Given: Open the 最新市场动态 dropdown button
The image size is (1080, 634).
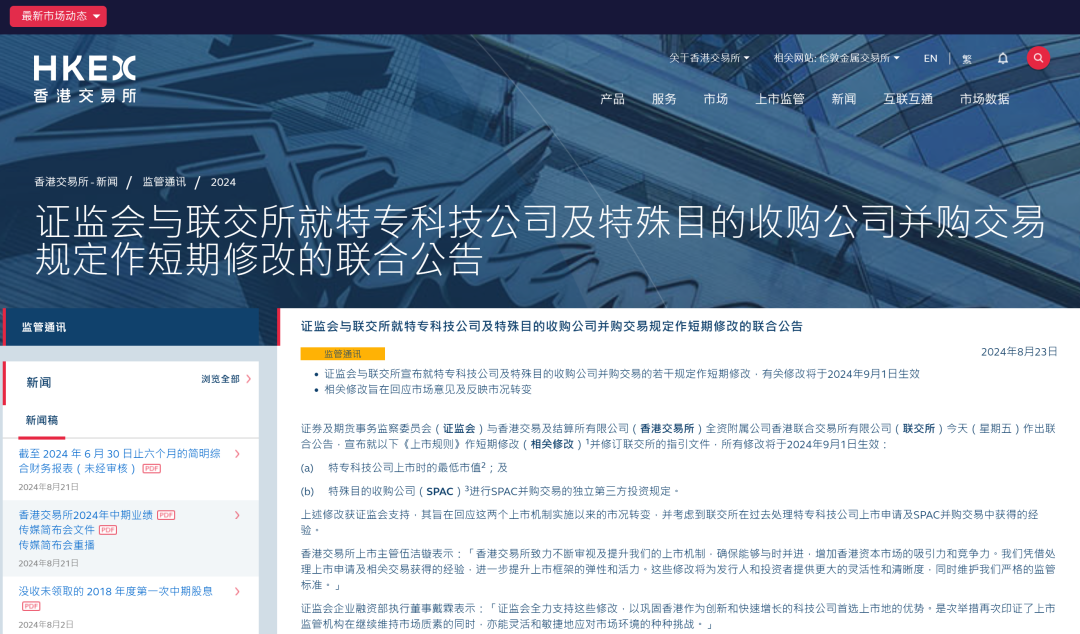Looking at the screenshot, I should [58, 16].
